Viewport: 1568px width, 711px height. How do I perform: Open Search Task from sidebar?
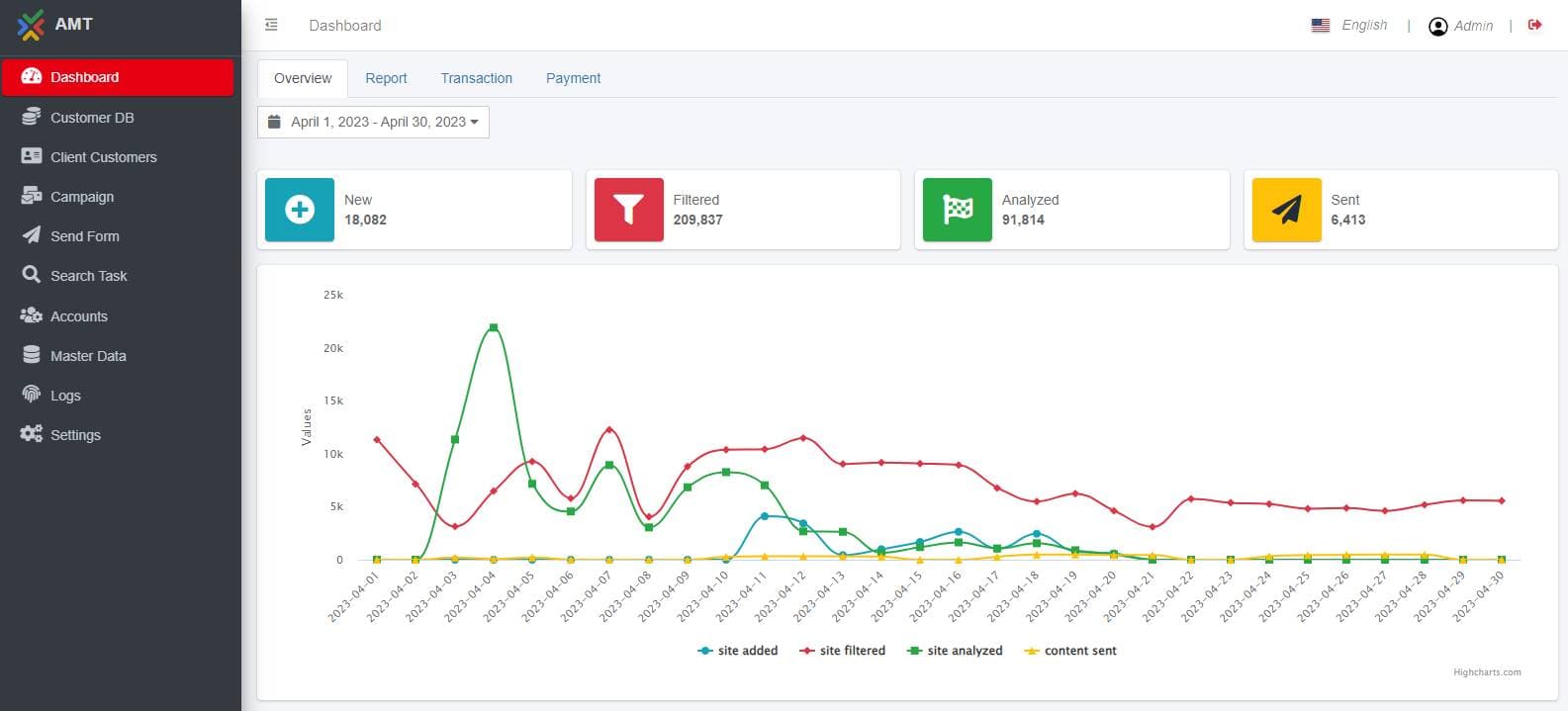[x=118, y=275]
